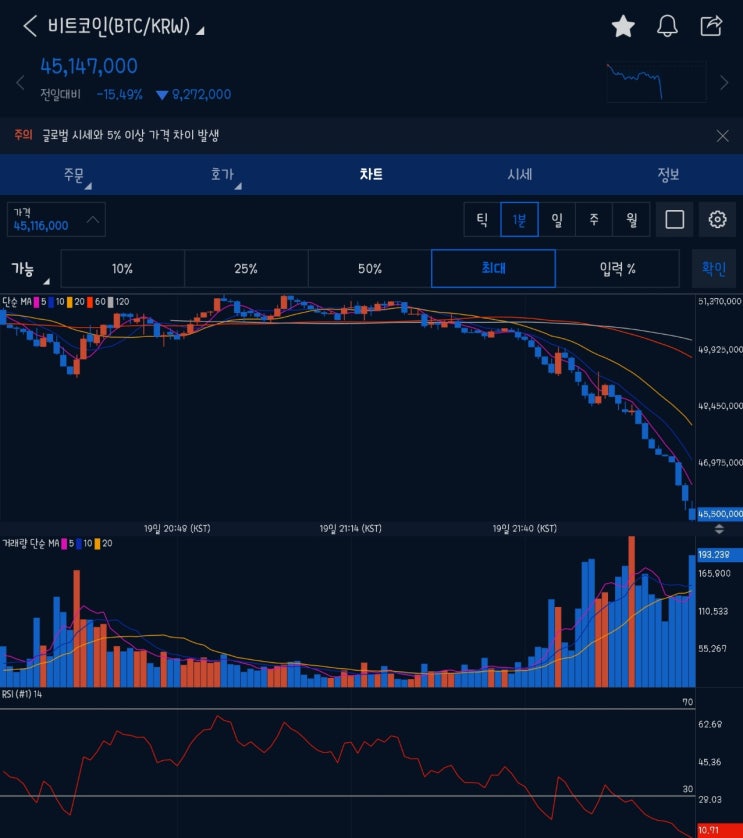Open chart settings gear icon
This screenshot has width=743, height=838.
[717, 219]
